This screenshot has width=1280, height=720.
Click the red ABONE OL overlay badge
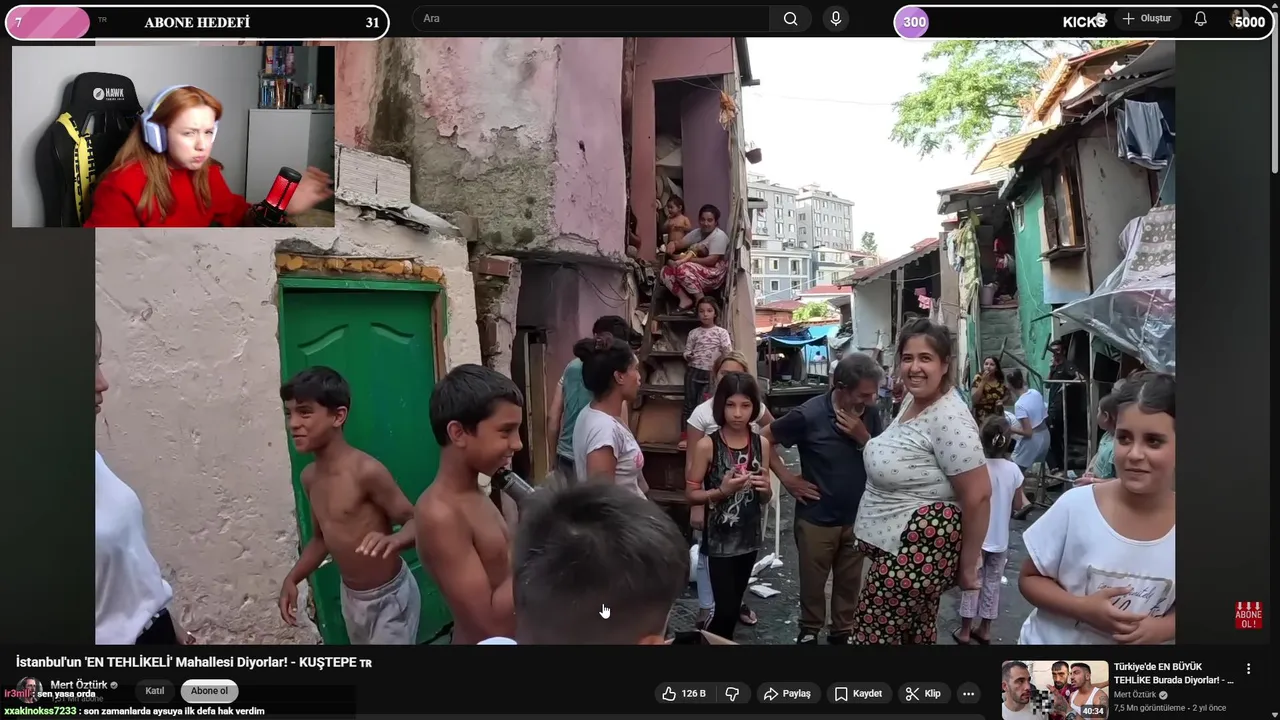click(1248, 615)
